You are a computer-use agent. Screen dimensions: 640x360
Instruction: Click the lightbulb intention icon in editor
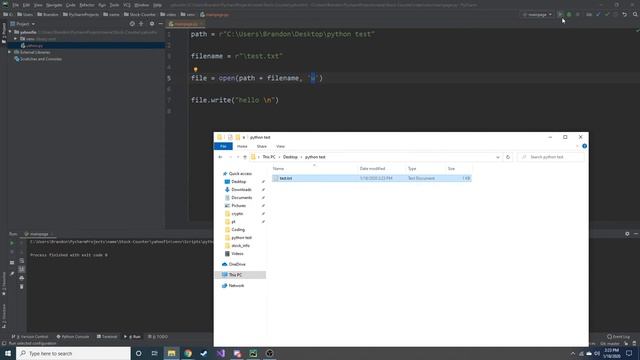(196, 70)
